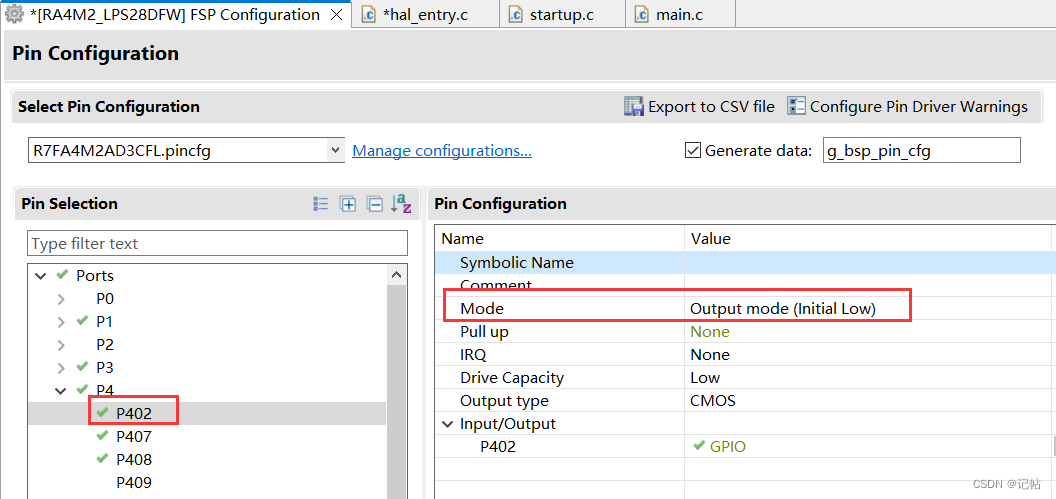Click Configure Pin Driver Warnings icon
The height and width of the screenshot is (499, 1056).
[797, 107]
